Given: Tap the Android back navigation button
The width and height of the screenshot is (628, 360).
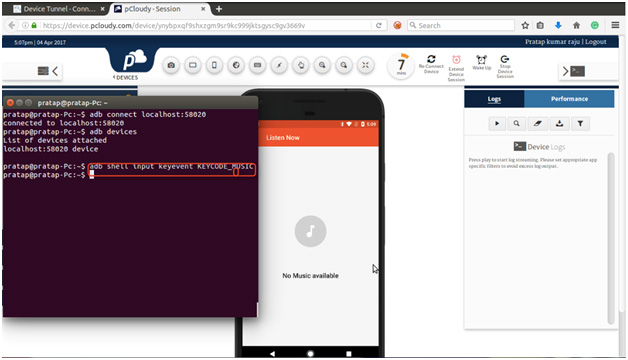Looking at the screenshot, I should [x=272, y=354].
